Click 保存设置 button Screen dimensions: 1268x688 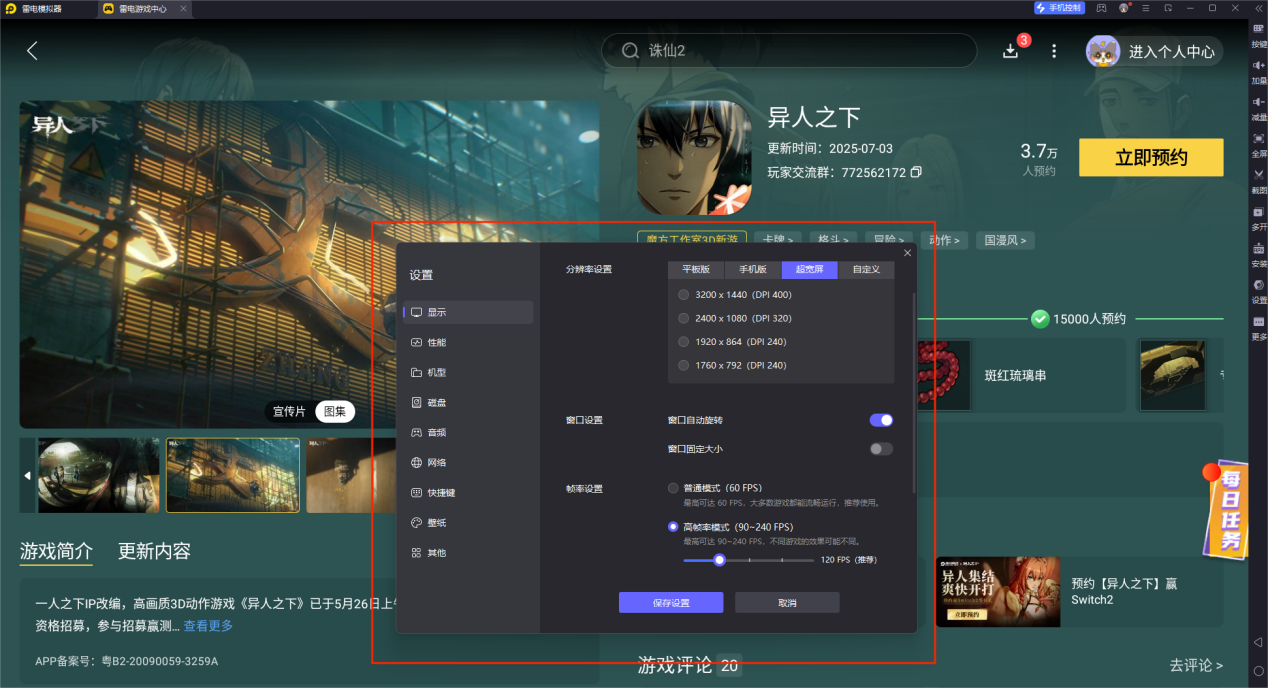671,603
